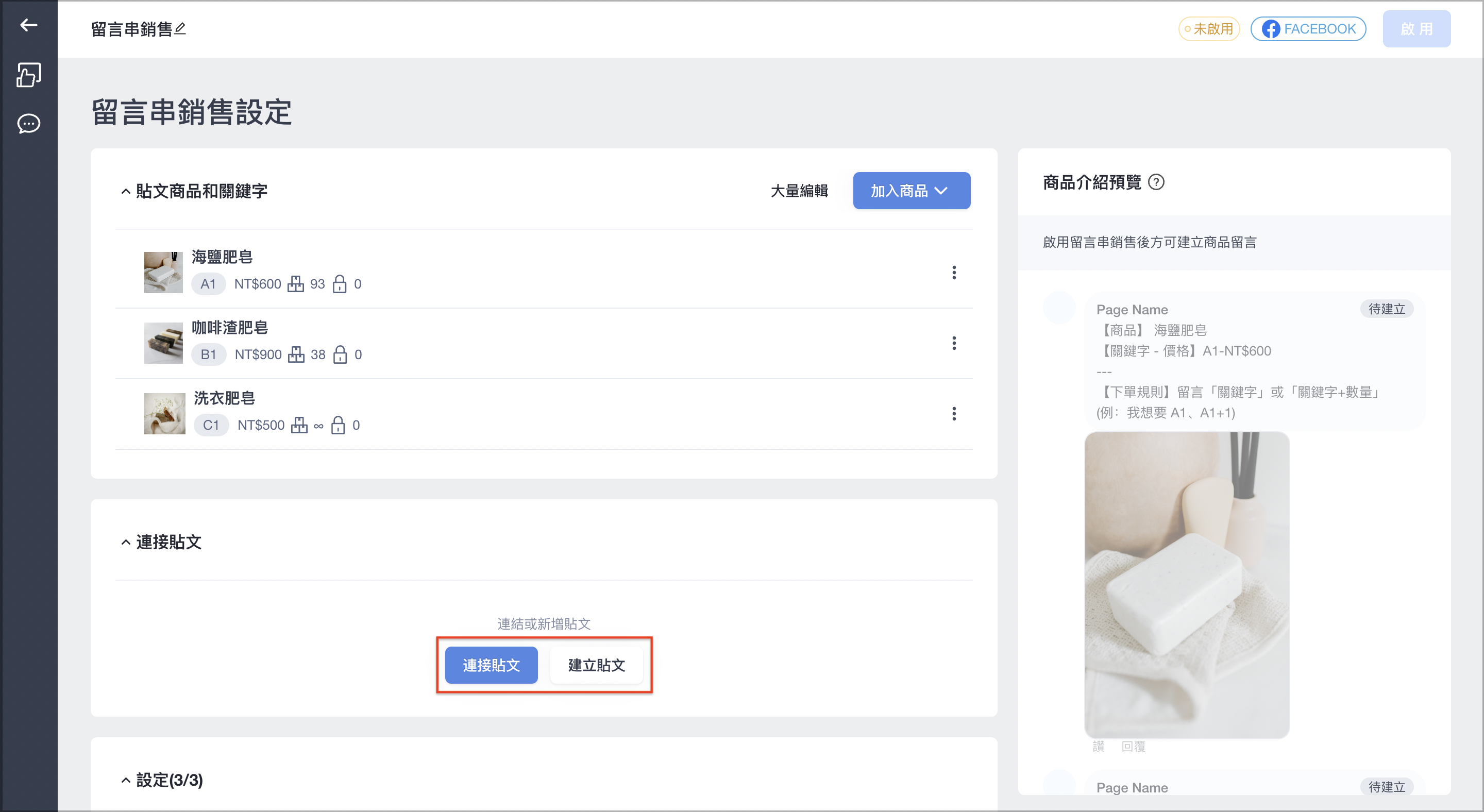Open more options for 洗衣肥皂
The height and width of the screenshot is (812, 1484).
(954, 414)
